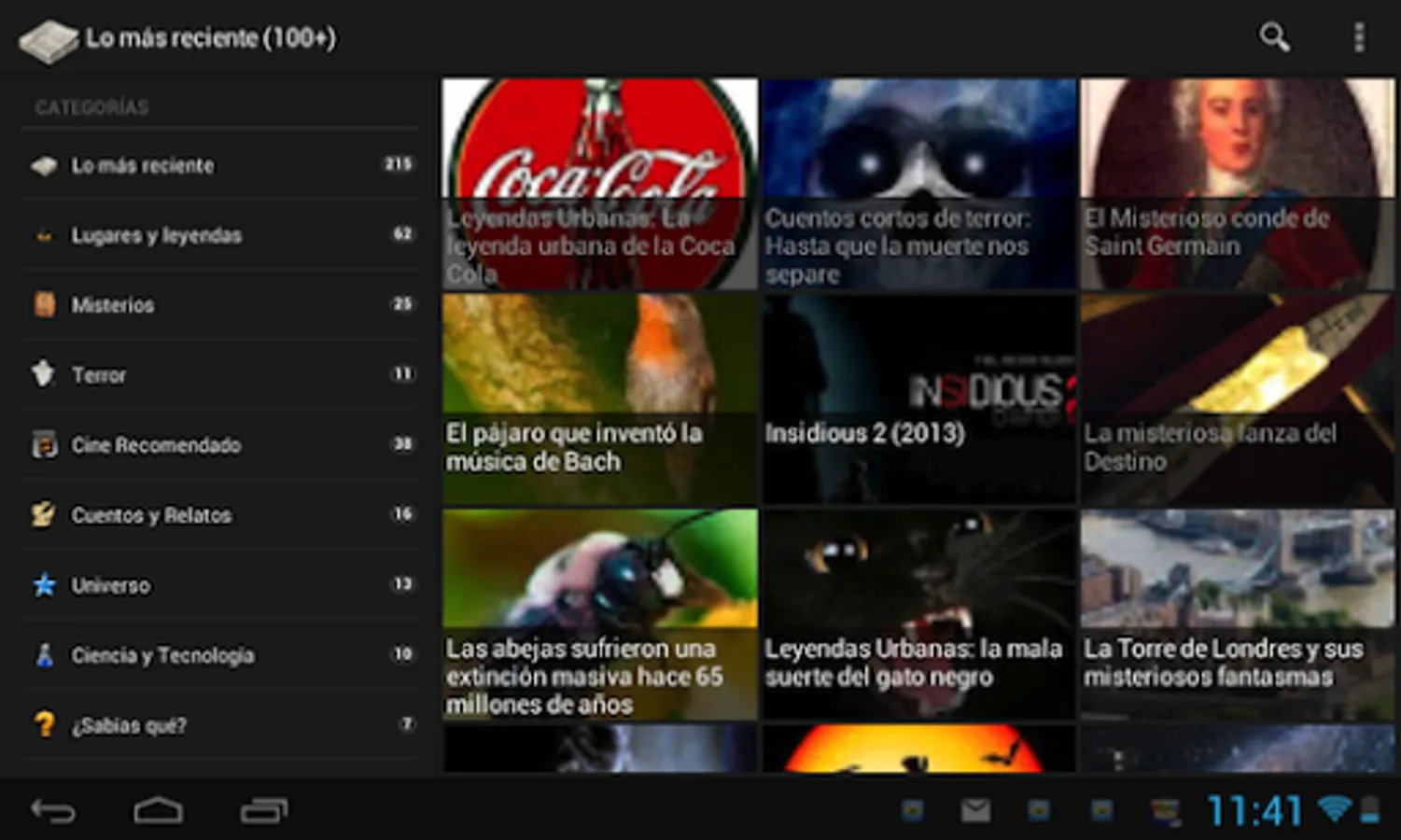Click the Misterios category icon
The width and height of the screenshot is (1401, 840).
coord(44,304)
